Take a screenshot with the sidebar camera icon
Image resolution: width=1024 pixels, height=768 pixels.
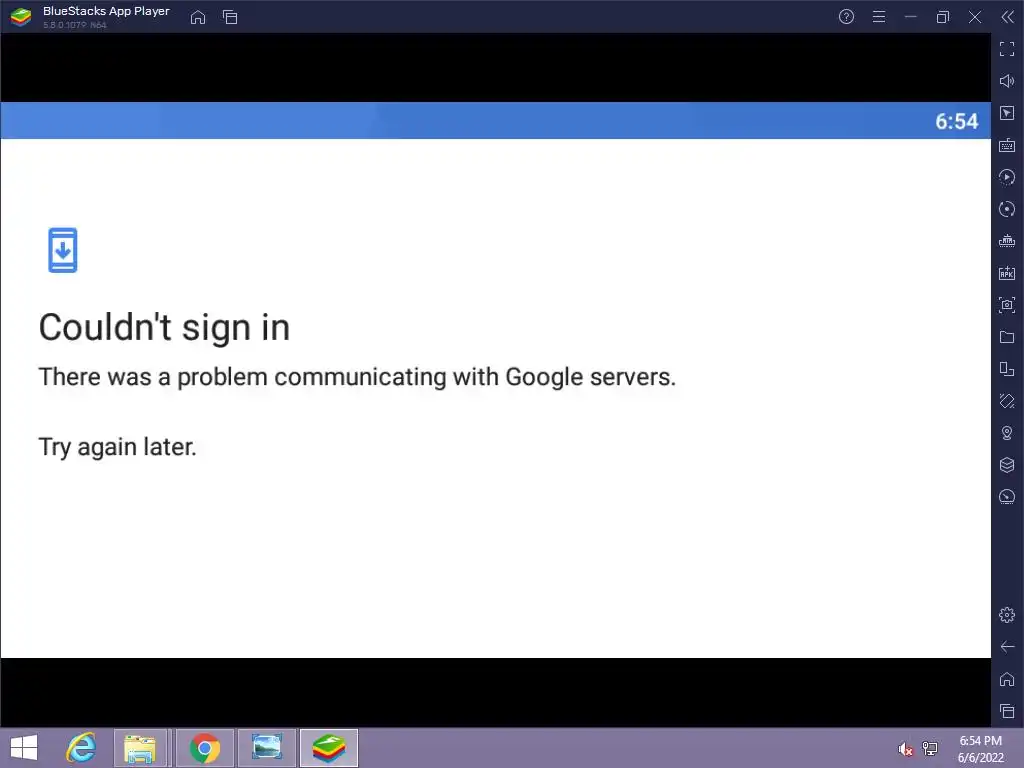point(1007,305)
